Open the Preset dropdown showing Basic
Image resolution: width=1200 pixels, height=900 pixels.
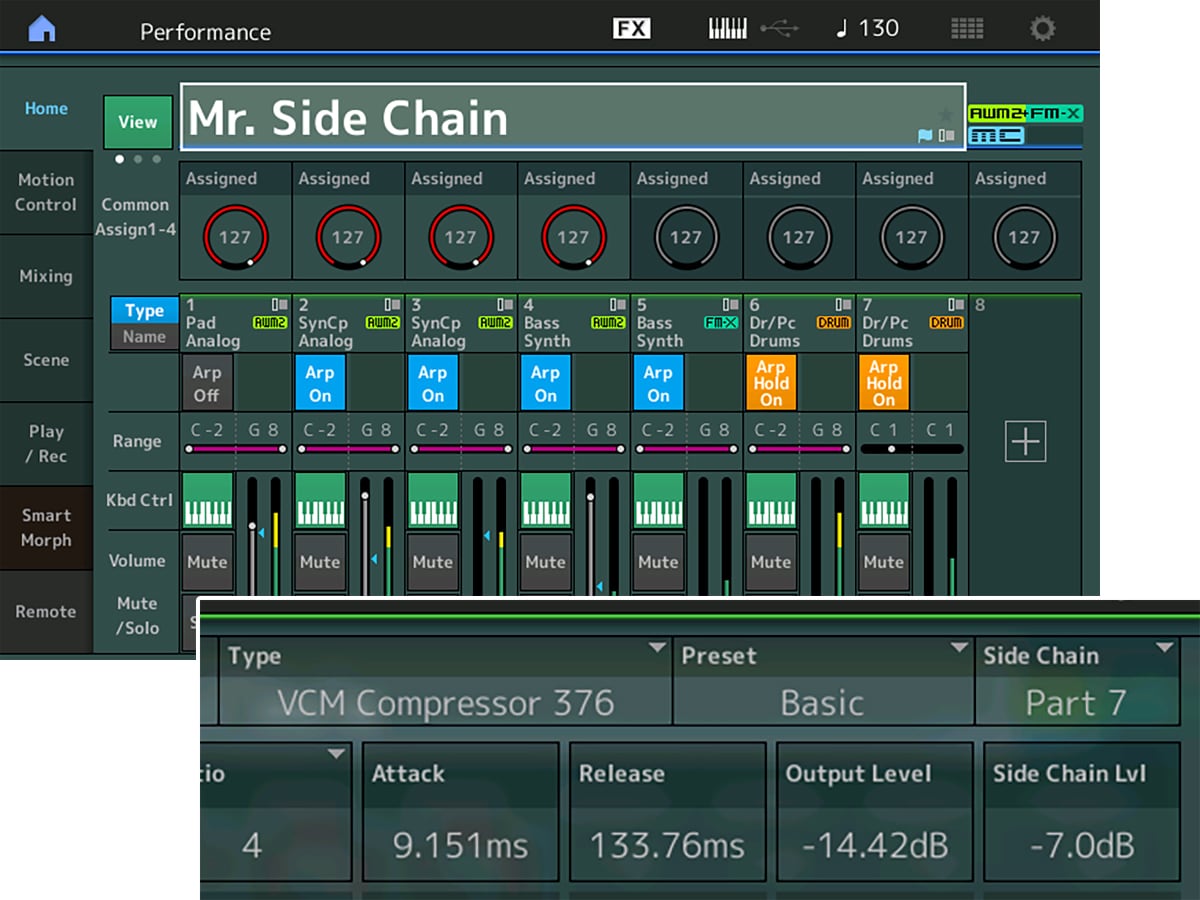[x=822, y=680]
